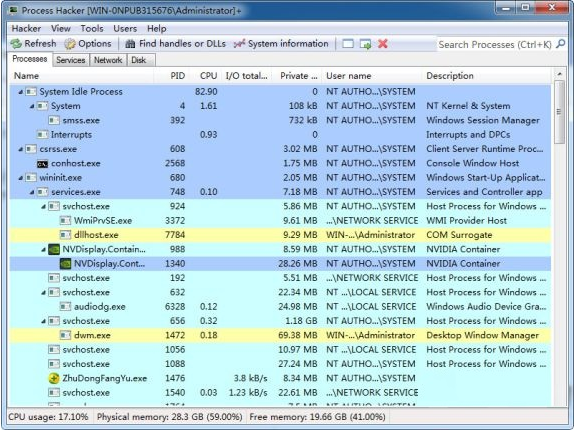Select the Processes tab
The image size is (574, 431).
[x=30, y=59]
